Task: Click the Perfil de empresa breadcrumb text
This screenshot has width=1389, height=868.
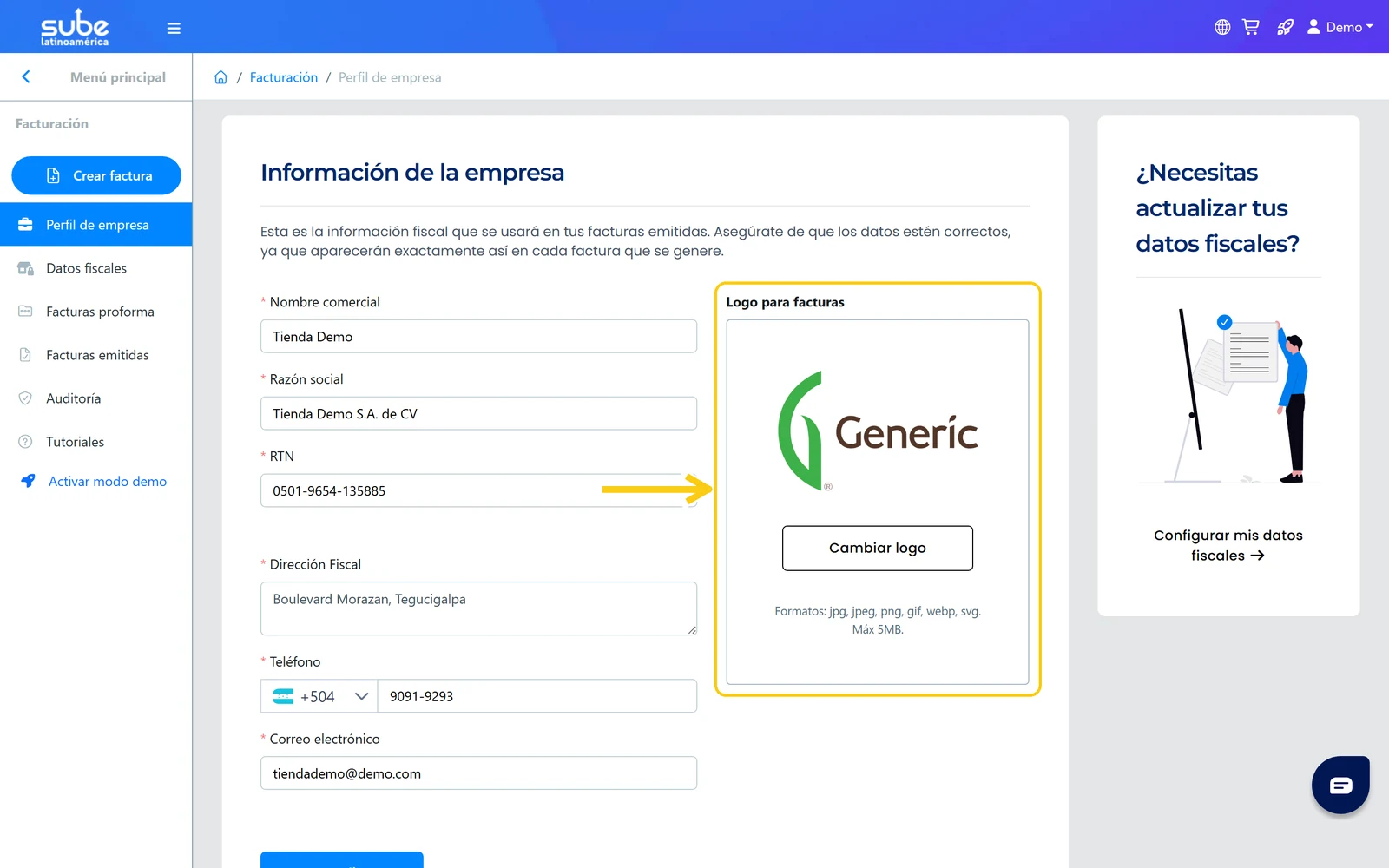Action: pos(390,77)
